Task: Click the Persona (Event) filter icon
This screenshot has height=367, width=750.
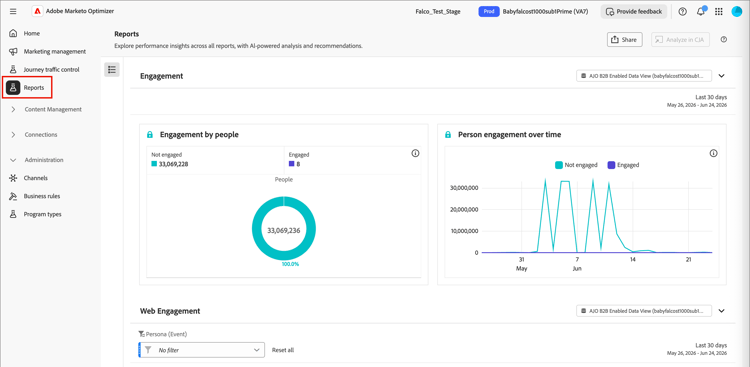Action: pos(142,334)
